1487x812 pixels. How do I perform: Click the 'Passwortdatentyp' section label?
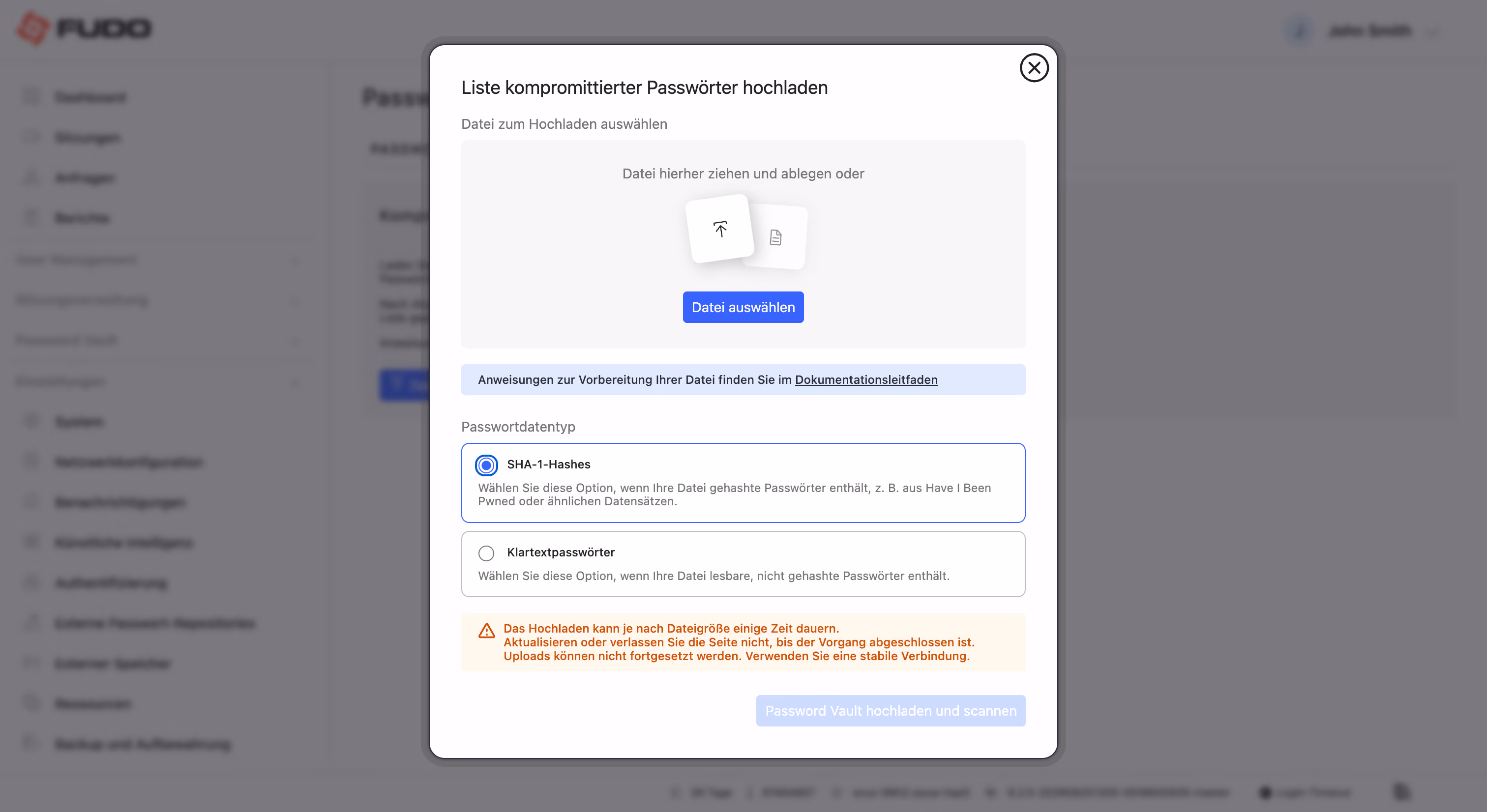pos(518,427)
